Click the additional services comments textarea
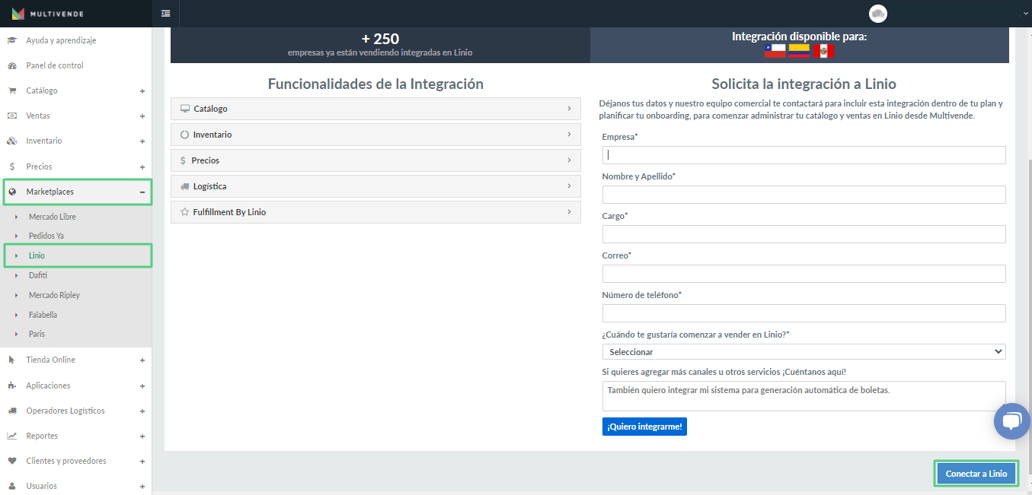The width and height of the screenshot is (1032, 495). coord(804,396)
